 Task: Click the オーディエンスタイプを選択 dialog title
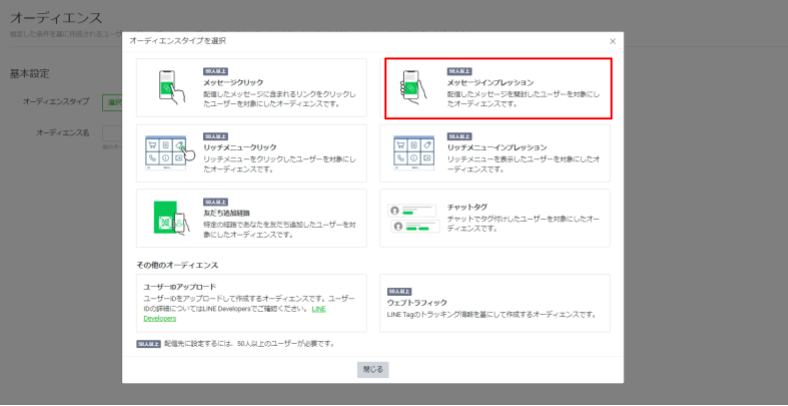tap(178, 41)
